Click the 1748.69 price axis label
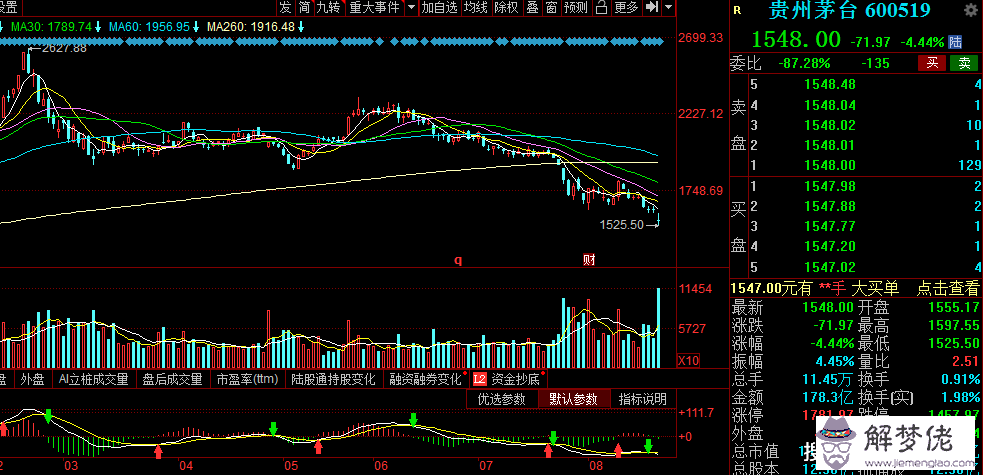This screenshot has height=475, width=983. [x=701, y=190]
